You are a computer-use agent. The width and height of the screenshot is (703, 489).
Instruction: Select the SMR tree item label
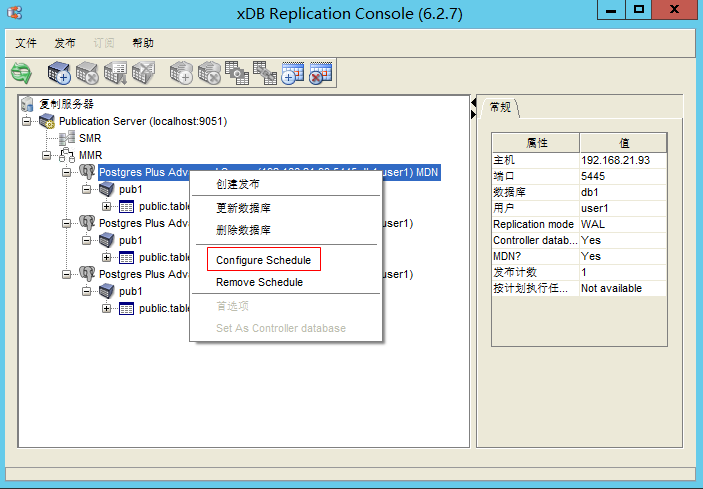[x=90, y=138]
